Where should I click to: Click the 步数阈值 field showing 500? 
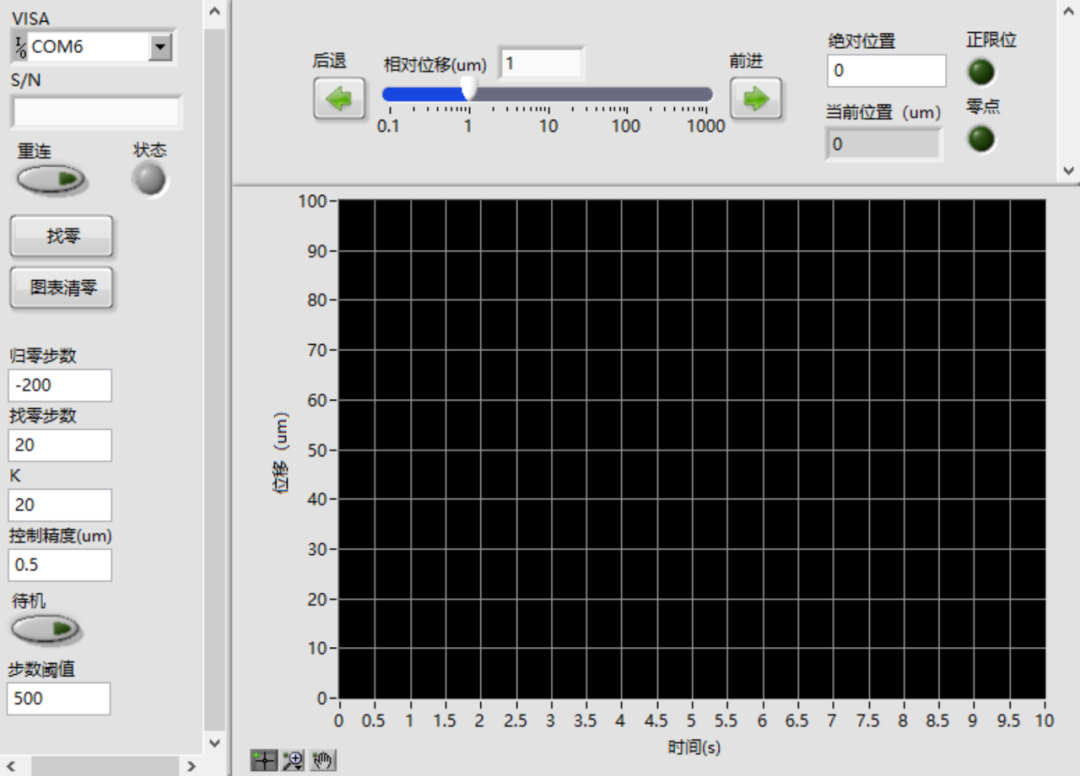[x=58, y=698]
